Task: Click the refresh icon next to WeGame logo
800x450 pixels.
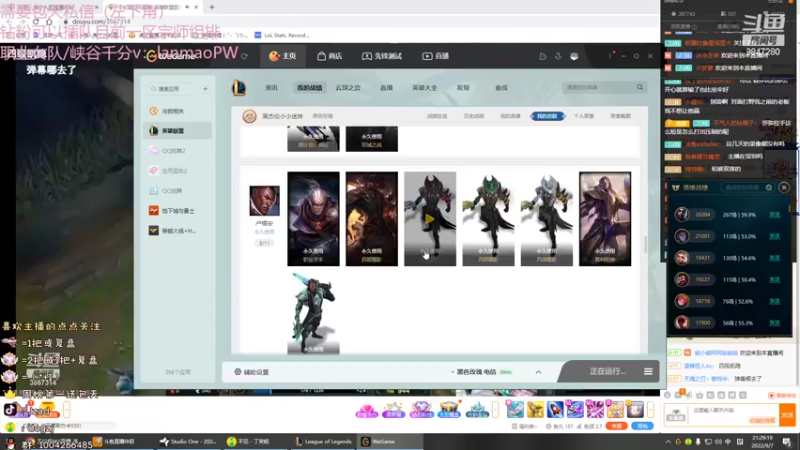Action: point(244,56)
